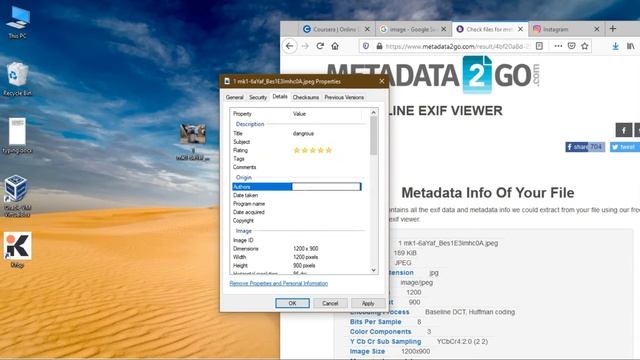Close the image Google Search tab

444,29
